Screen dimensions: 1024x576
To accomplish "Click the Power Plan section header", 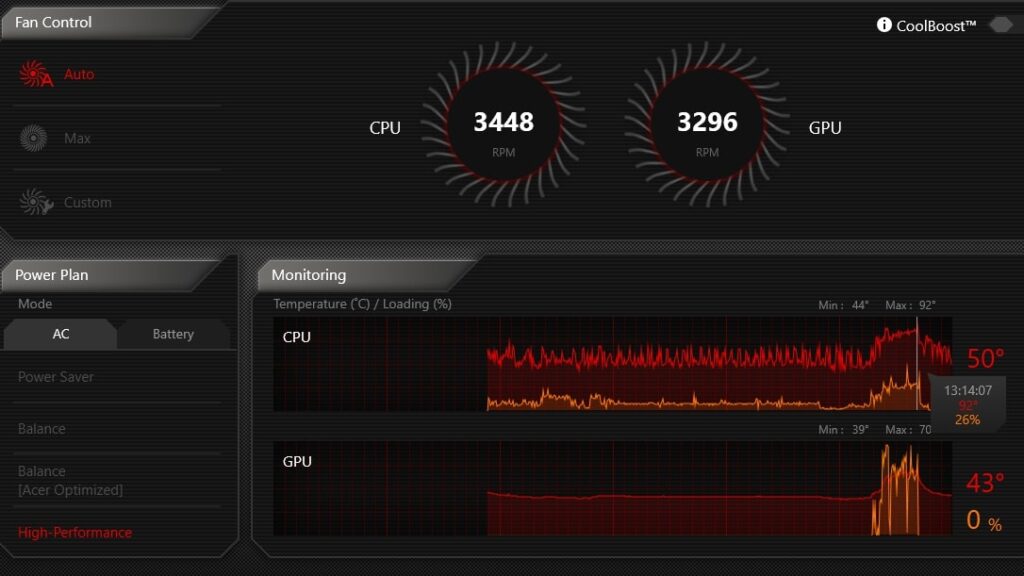I will (x=52, y=275).
